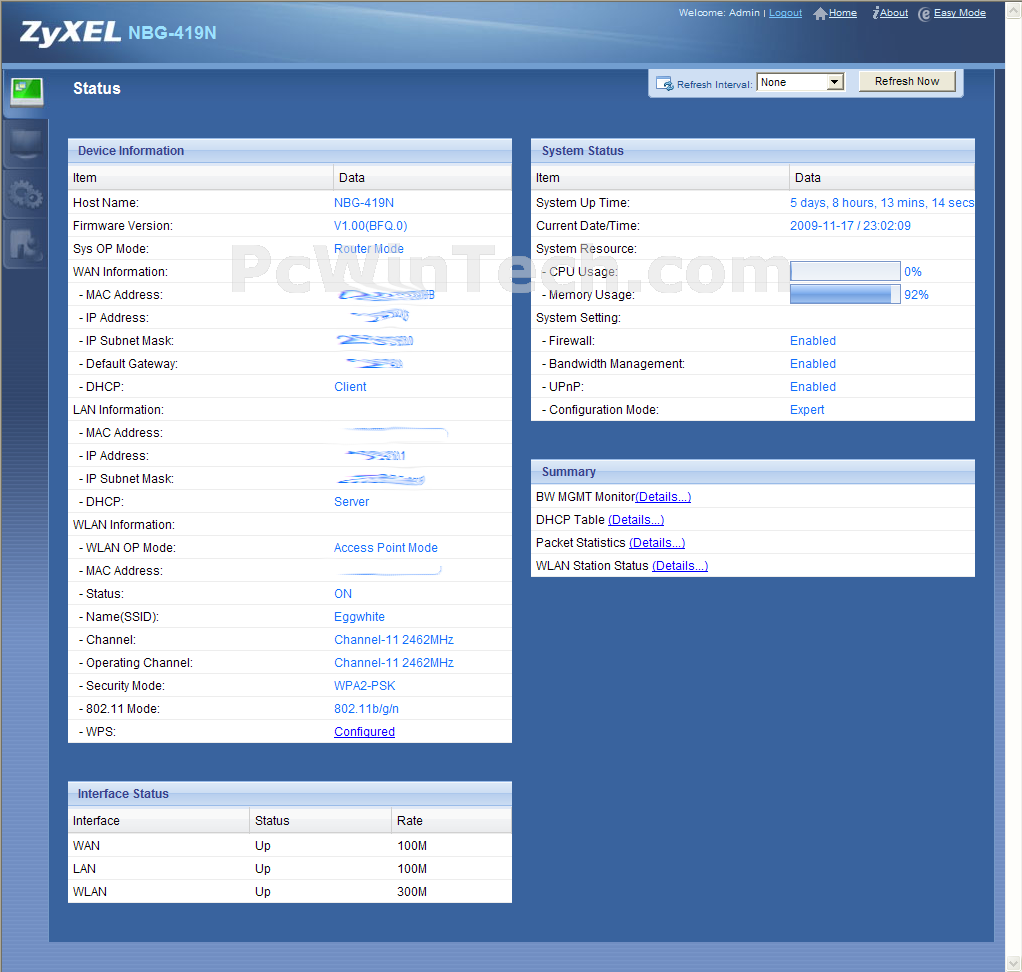This screenshot has width=1022, height=972.
Task: Click Access Point Mode value
Action: click(386, 548)
